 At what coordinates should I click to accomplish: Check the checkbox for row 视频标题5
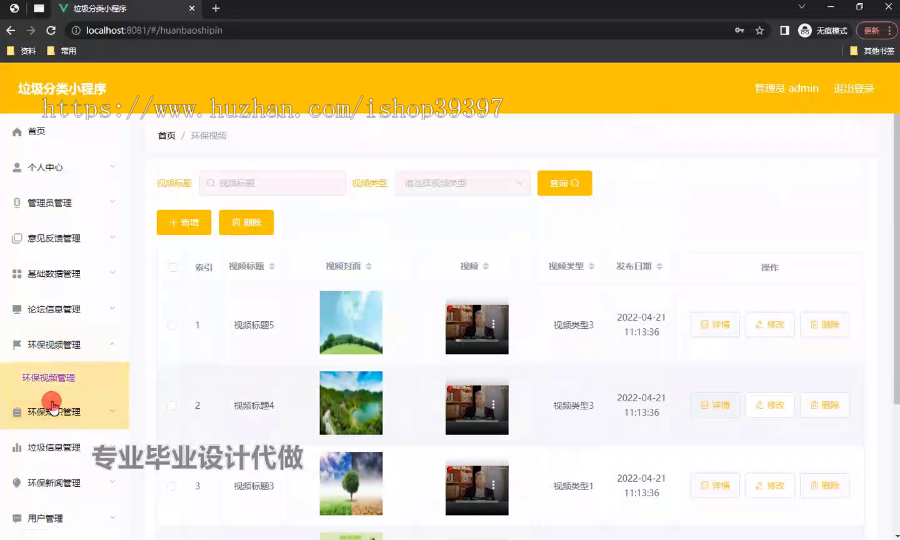(172, 325)
